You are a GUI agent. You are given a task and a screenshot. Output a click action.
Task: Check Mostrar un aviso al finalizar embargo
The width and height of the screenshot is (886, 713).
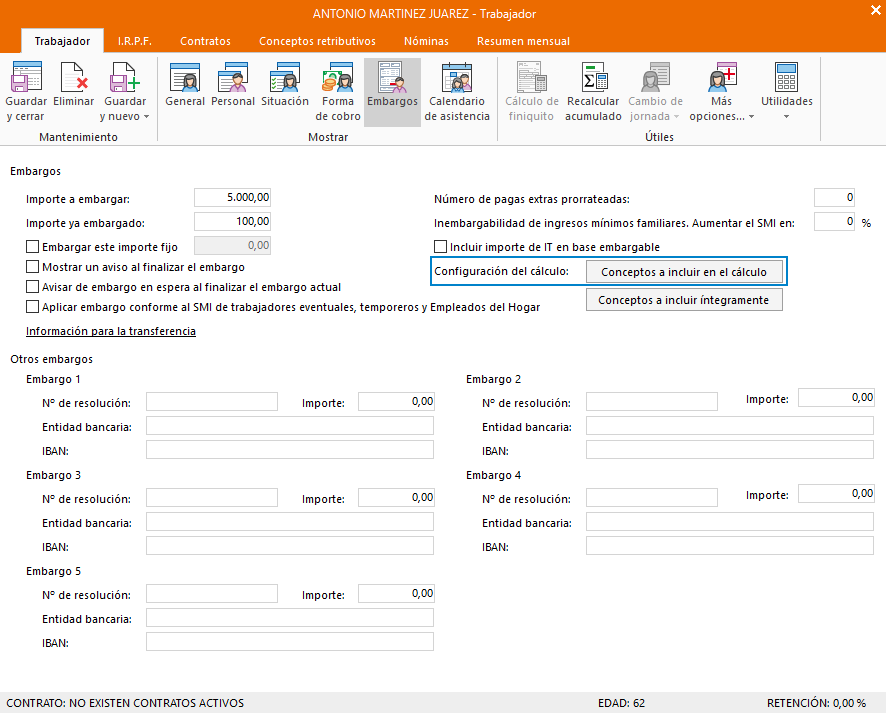33,267
